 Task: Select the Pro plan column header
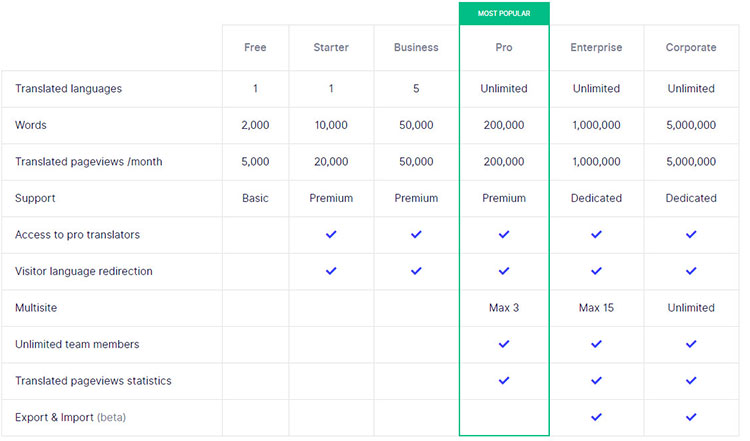coord(504,47)
